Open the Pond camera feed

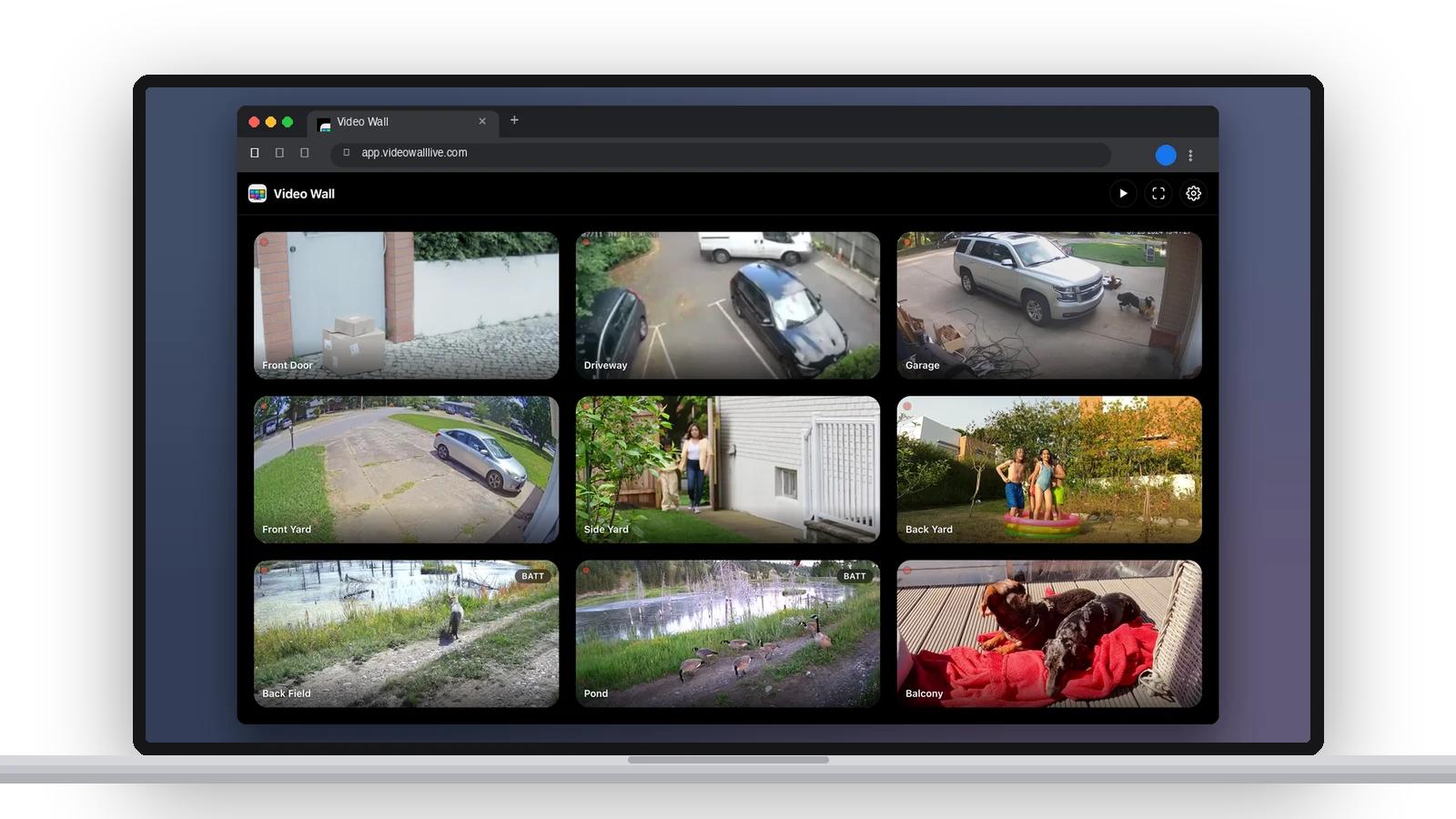click(728, 633)
